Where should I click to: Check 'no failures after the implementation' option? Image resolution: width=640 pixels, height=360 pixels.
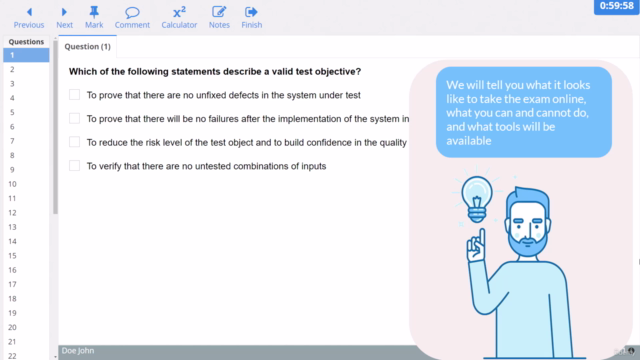pos(74,118)
